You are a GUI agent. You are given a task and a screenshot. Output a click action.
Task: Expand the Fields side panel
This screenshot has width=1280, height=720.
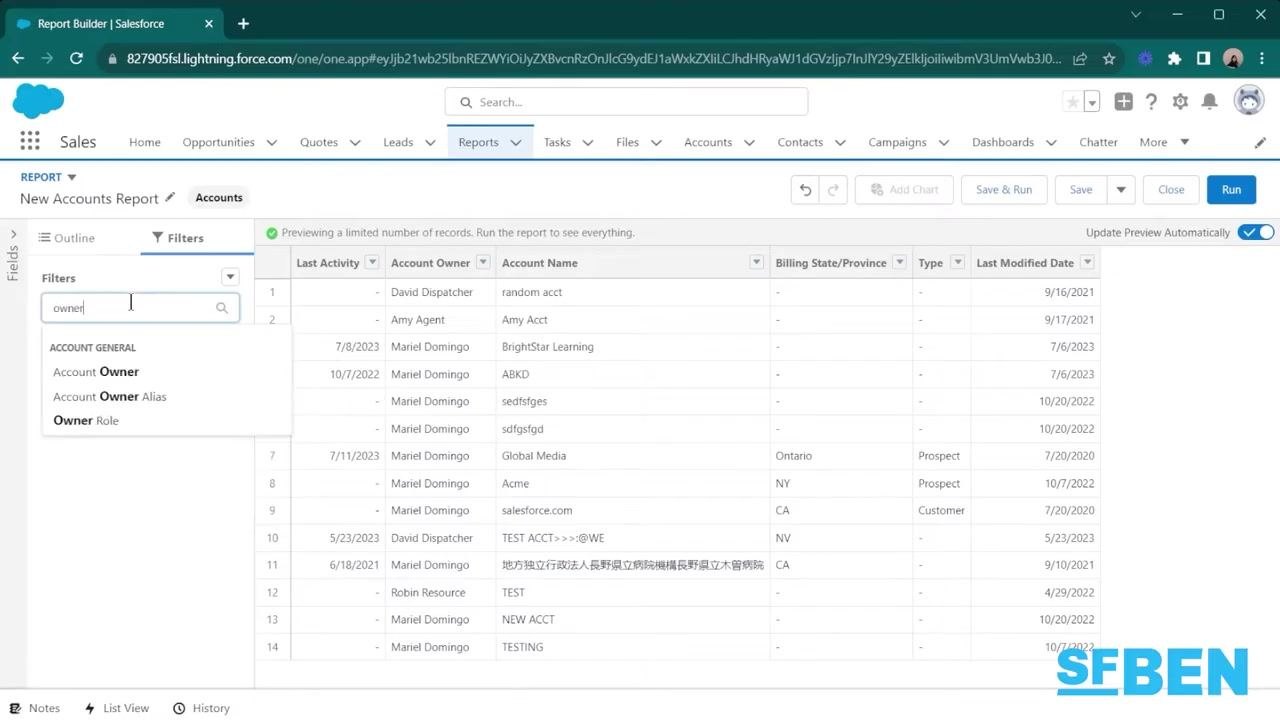tap(13, 234)
